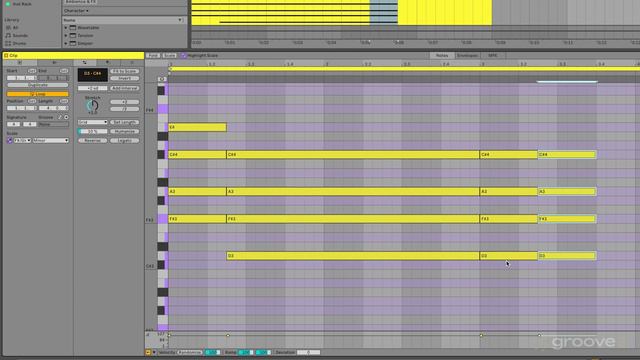Click the Humanize button

click(124, 131)
